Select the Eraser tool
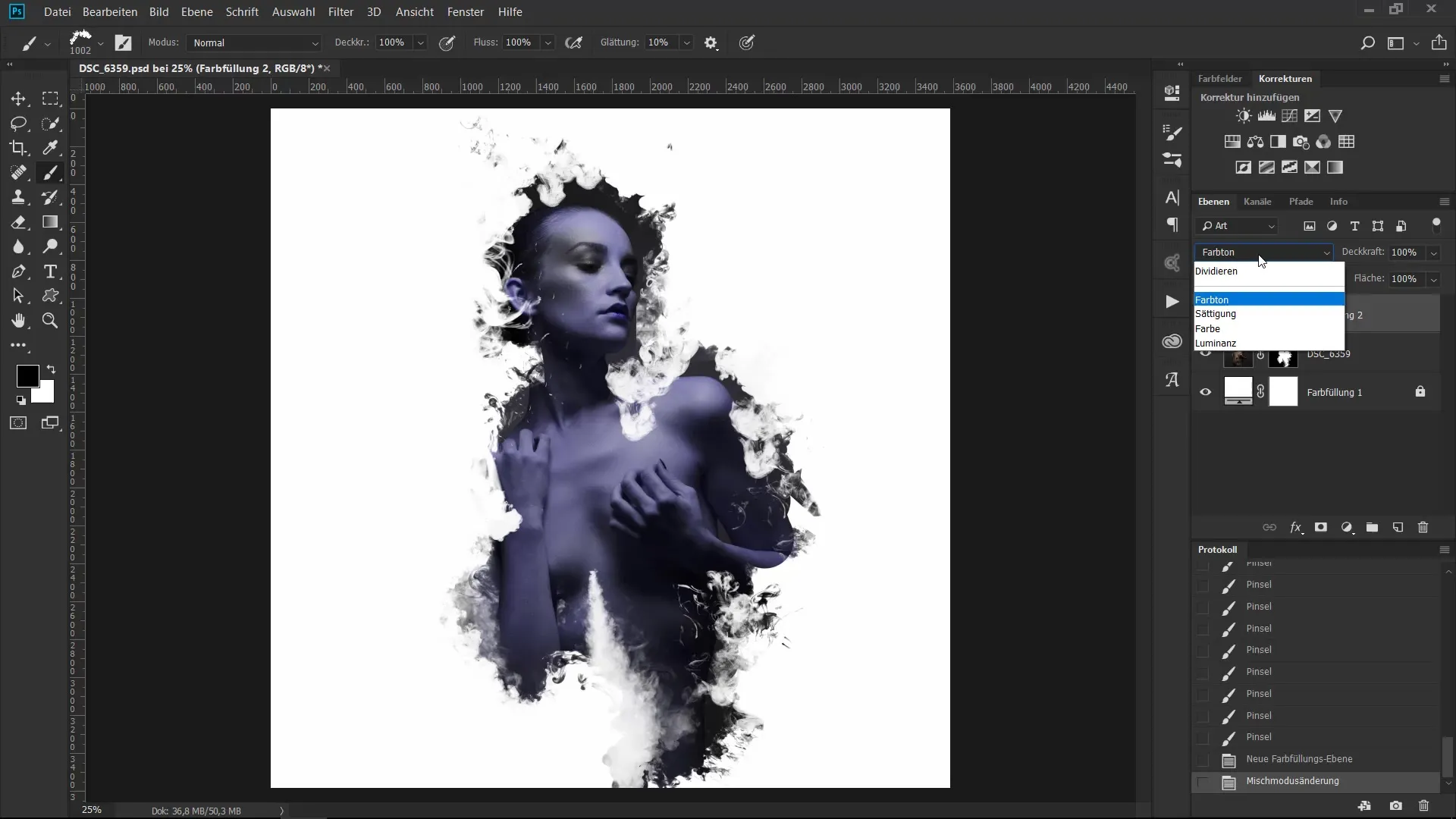The image size is (1456, 819). point(18,222)
